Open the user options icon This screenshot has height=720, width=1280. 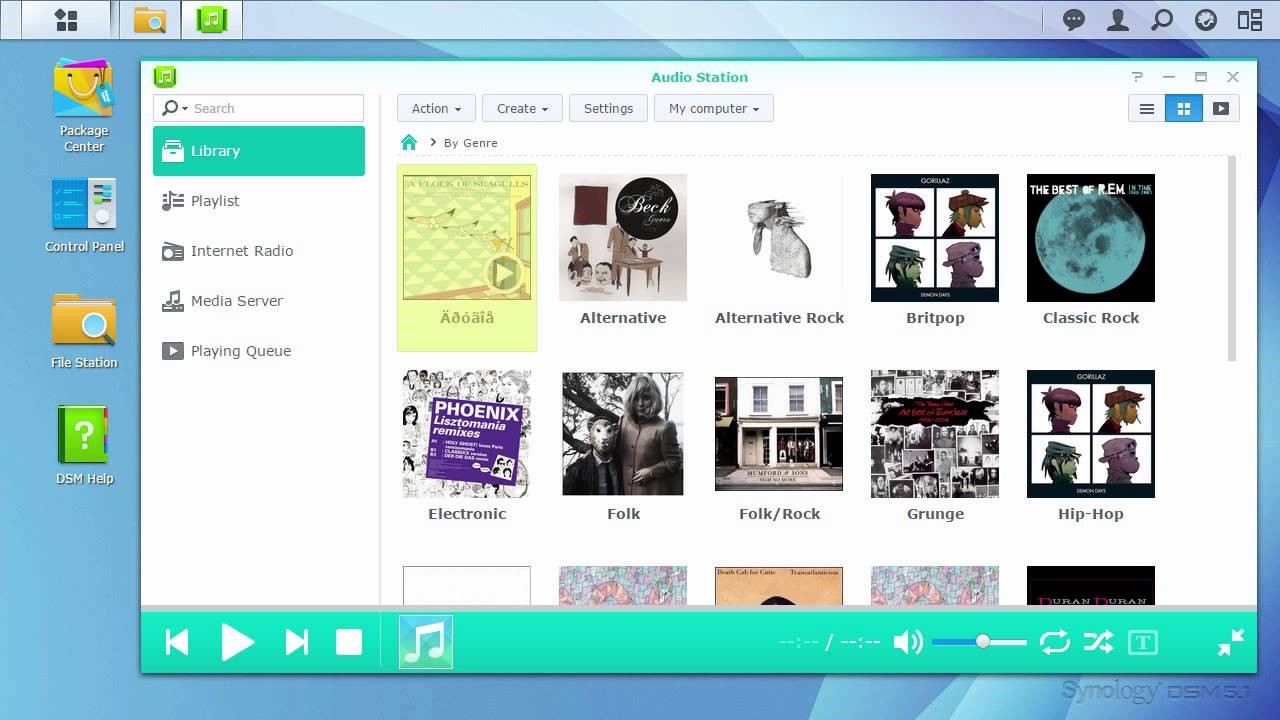[x=1118, y=19]
